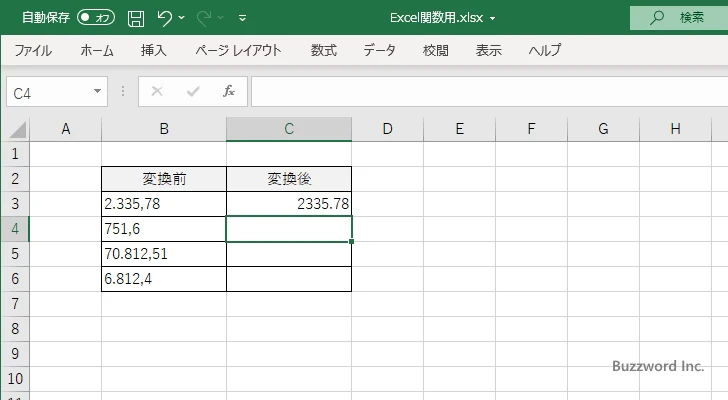Click the 変換前 header cell
This screenshot has width=728, height=400.
pos(164,179)
